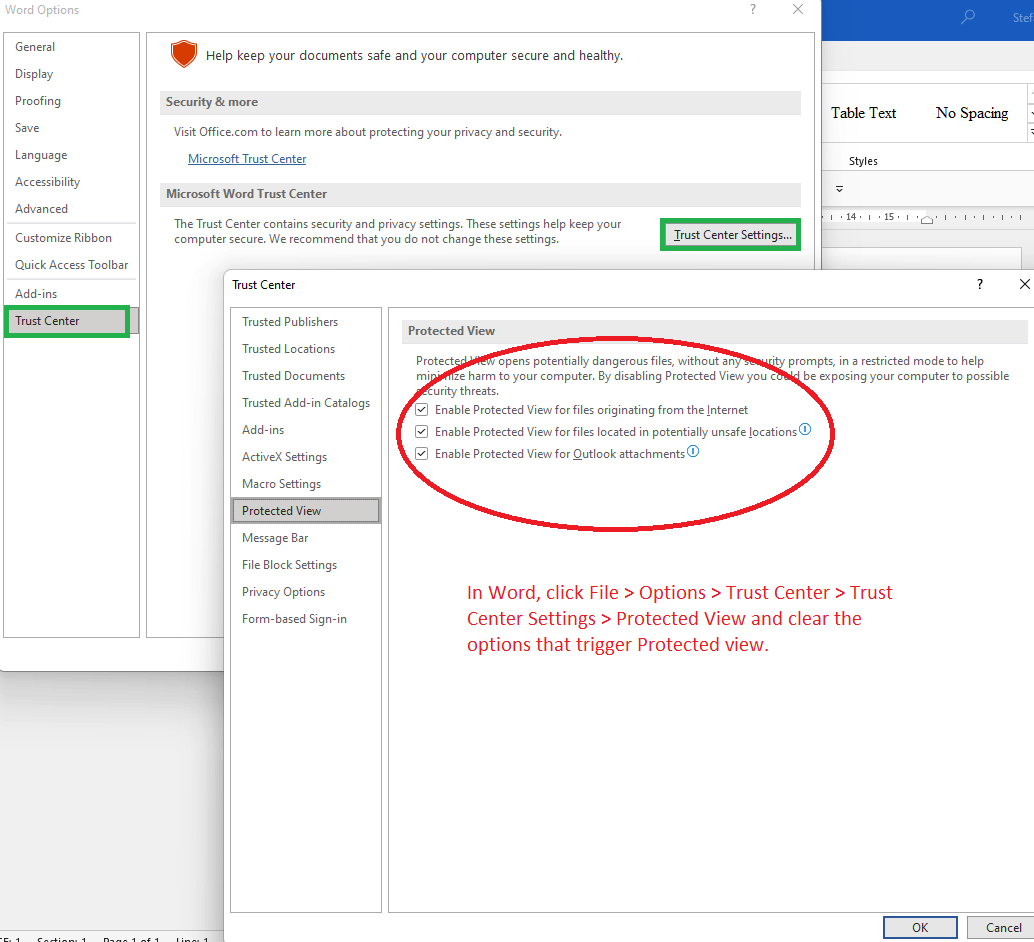The width and height of the screenshot is (1034, 942).
Task: Select Save in Word Options sidebar
Action: tap(70, 128)
